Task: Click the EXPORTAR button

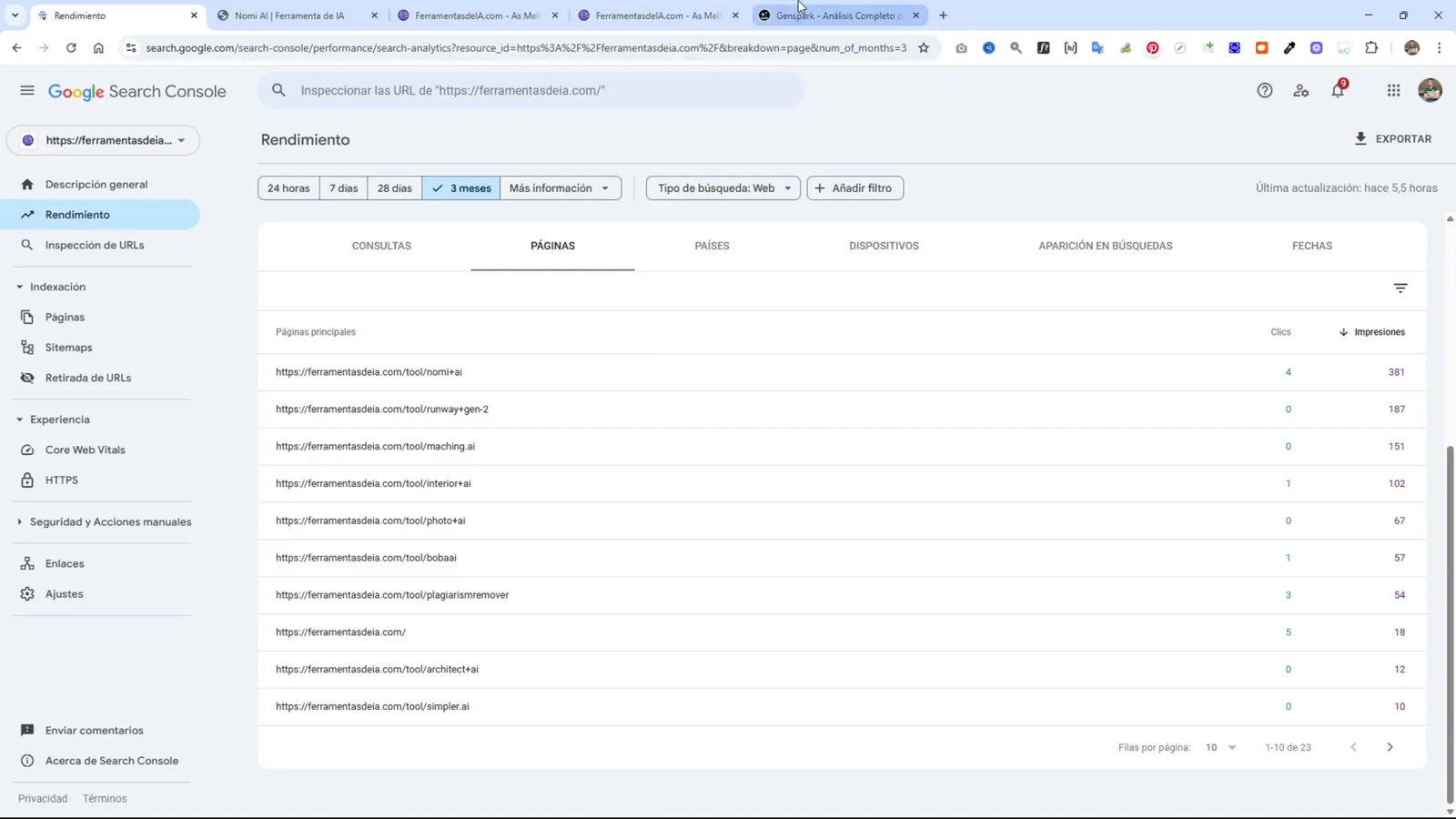Action: pyautogui.click(x=1393, y=138)
